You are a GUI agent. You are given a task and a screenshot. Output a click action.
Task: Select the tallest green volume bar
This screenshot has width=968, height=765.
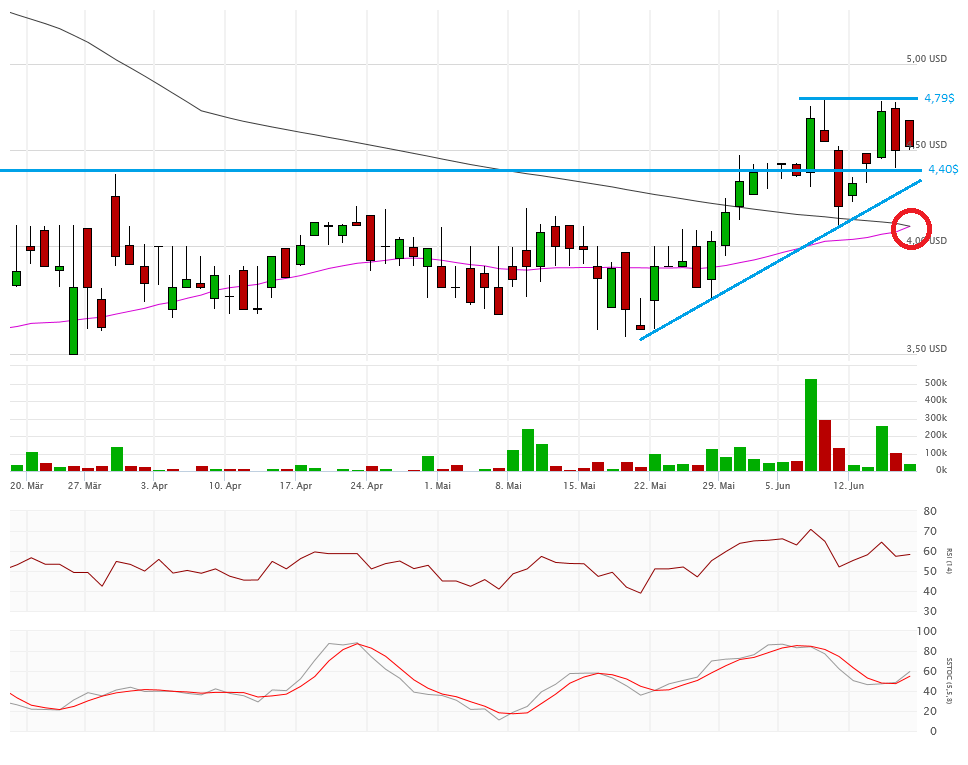click(811, 424)
